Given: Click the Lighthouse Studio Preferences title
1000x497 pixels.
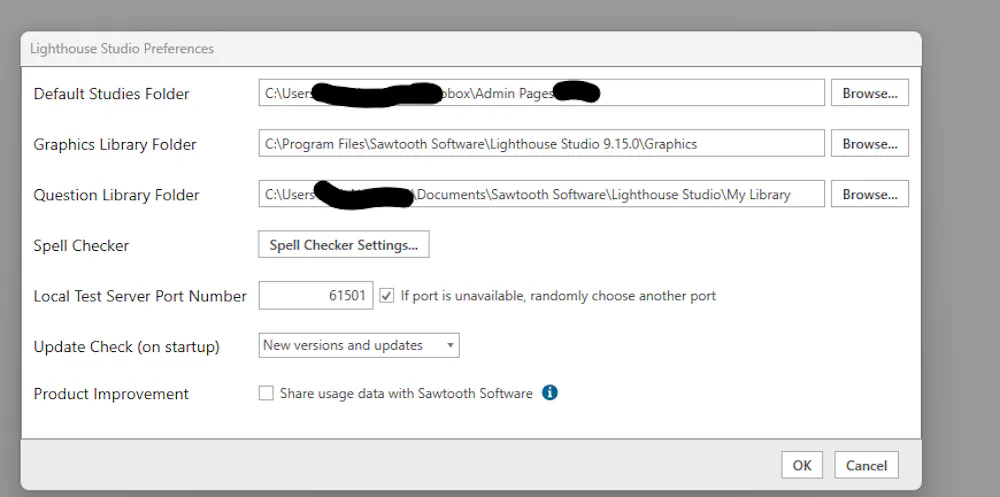Looking at the screenshot, I should click(x=122, y=48).
